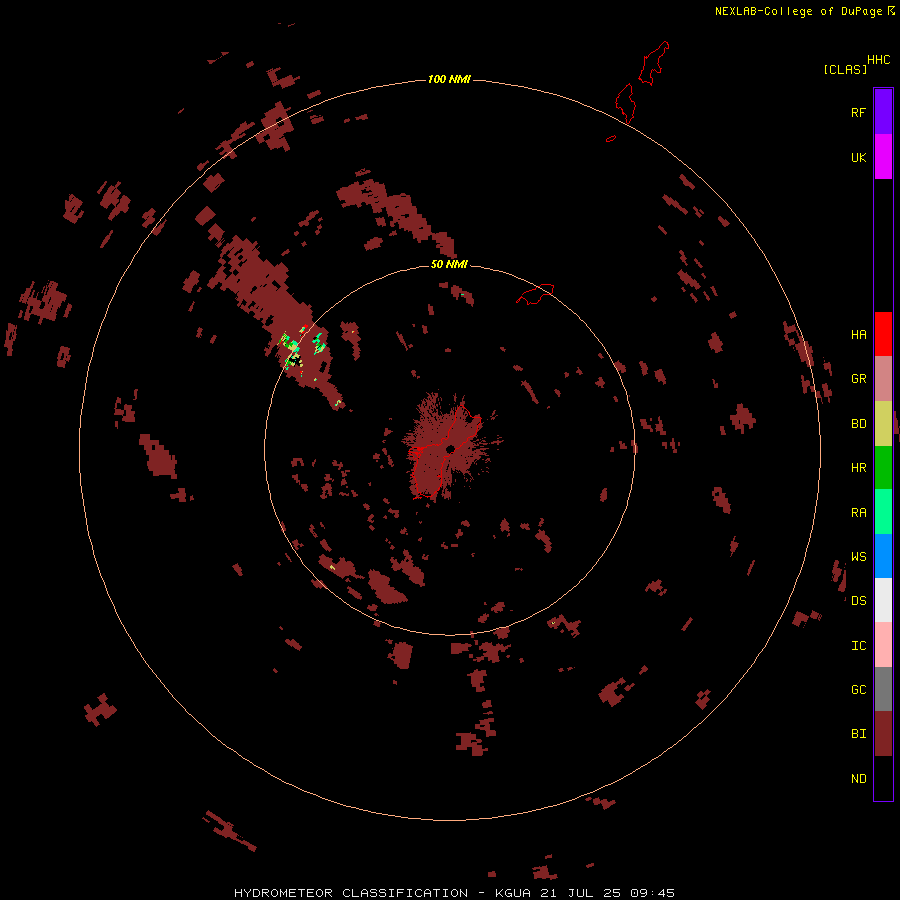The width and height of the screenshot is (900, 900).
Task: Click the HHC product code text
Action: [878, 60]
